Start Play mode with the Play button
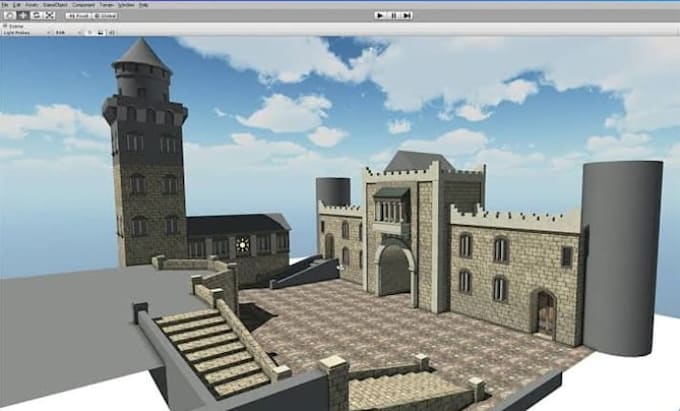680x411 pixels. [x=381, y=16]
